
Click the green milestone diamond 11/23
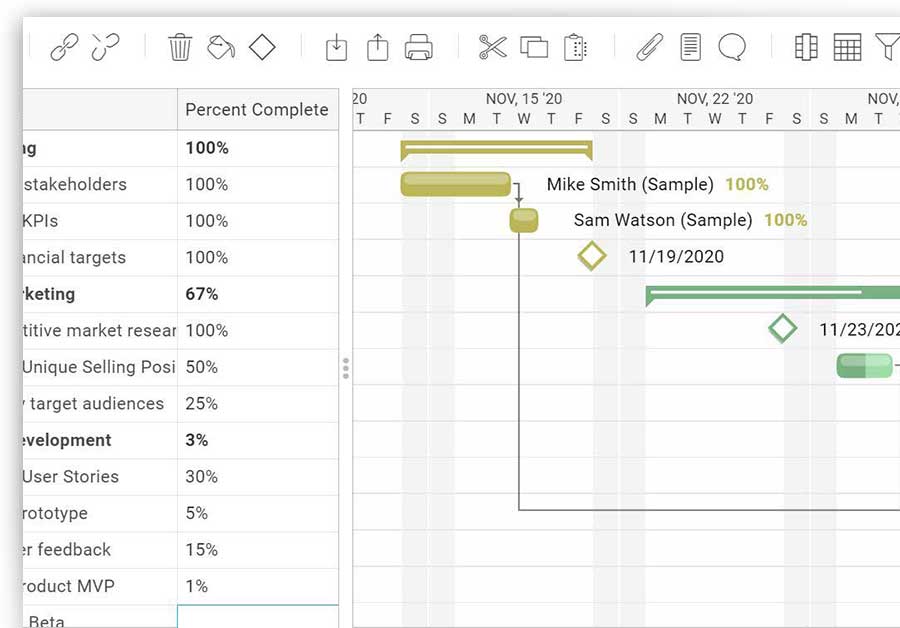click(782, 329)
